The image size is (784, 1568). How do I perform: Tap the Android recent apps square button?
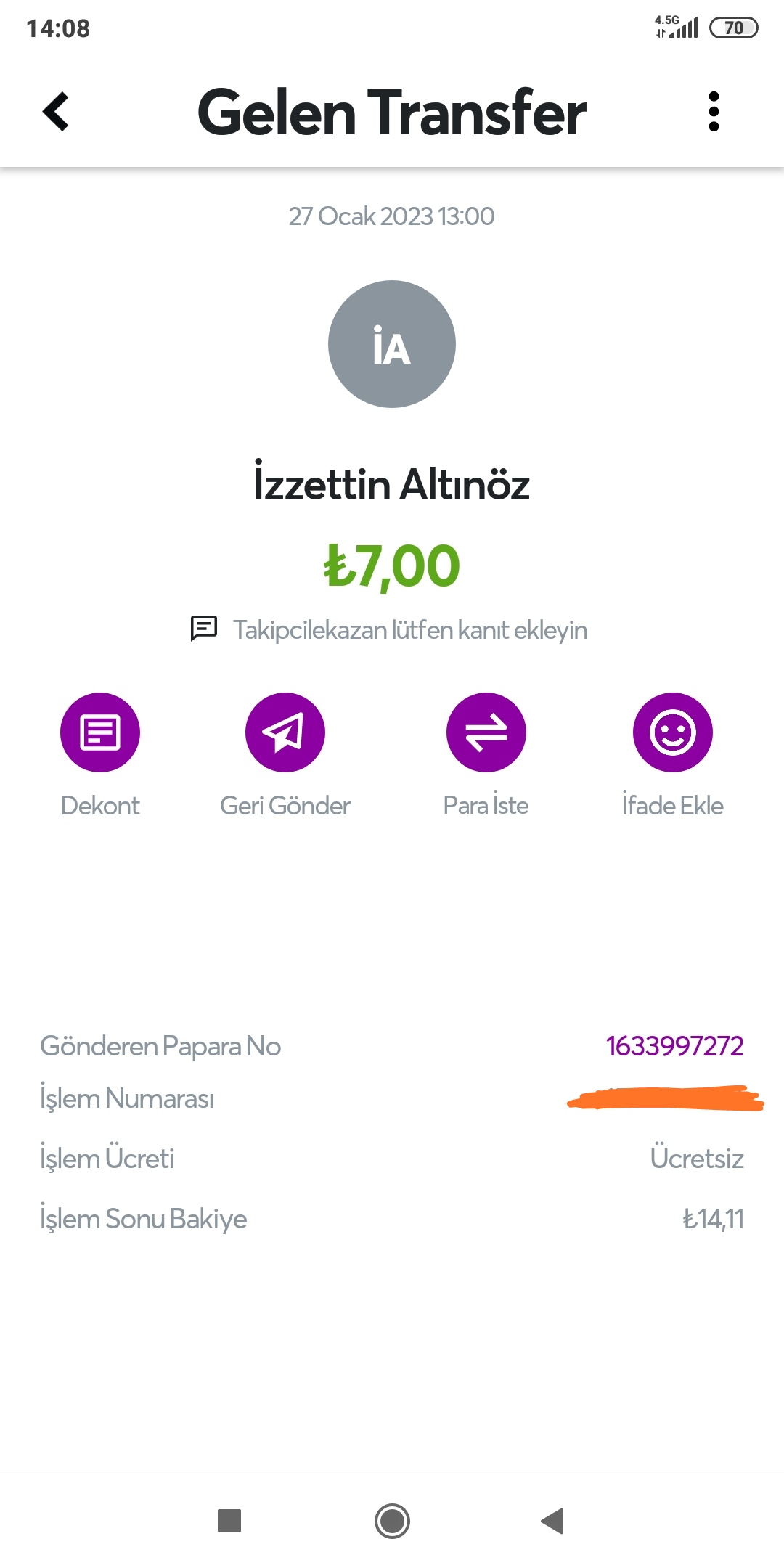tap(229, 1520)
